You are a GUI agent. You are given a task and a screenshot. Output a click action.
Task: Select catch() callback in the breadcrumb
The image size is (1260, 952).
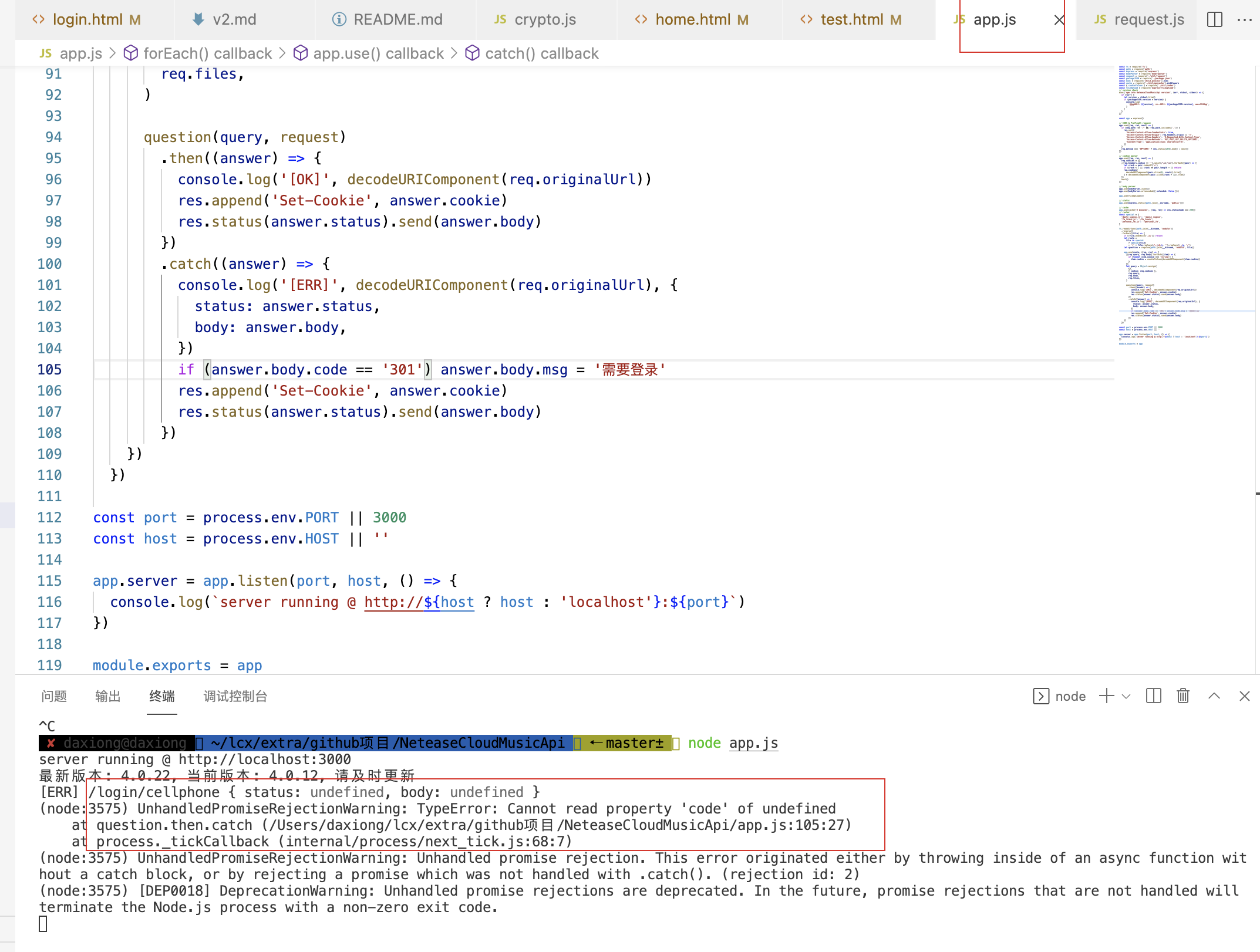point(541,53)
